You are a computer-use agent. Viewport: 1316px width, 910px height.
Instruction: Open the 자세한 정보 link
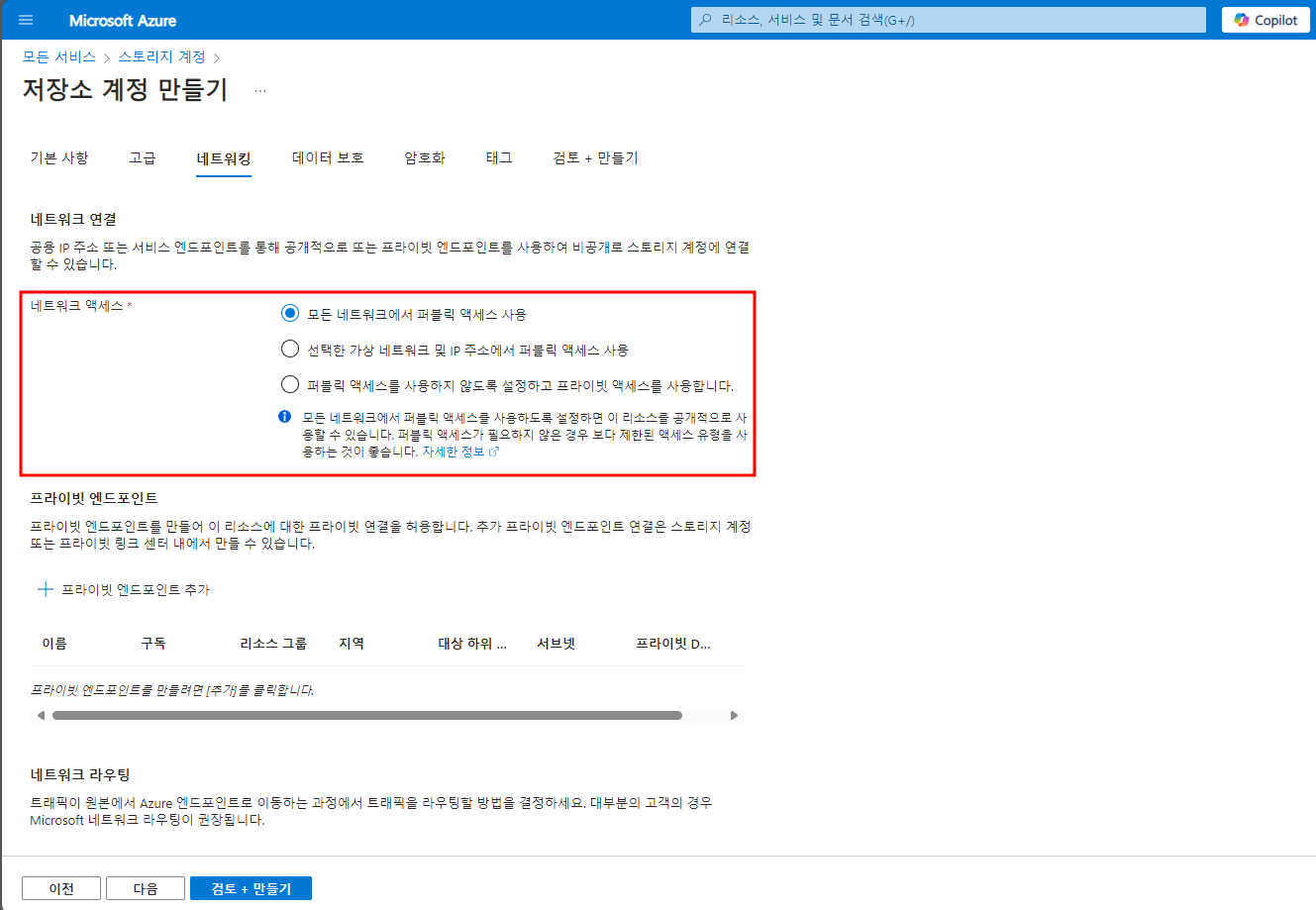[460, 452]
